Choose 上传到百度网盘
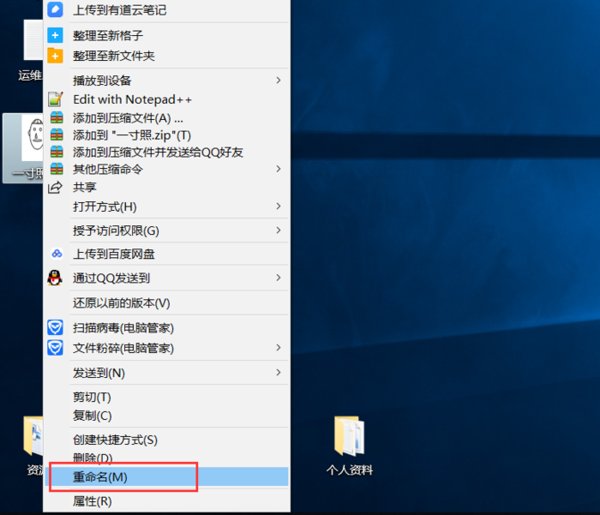This screenshot has height=515, width=600. (166, 254)
